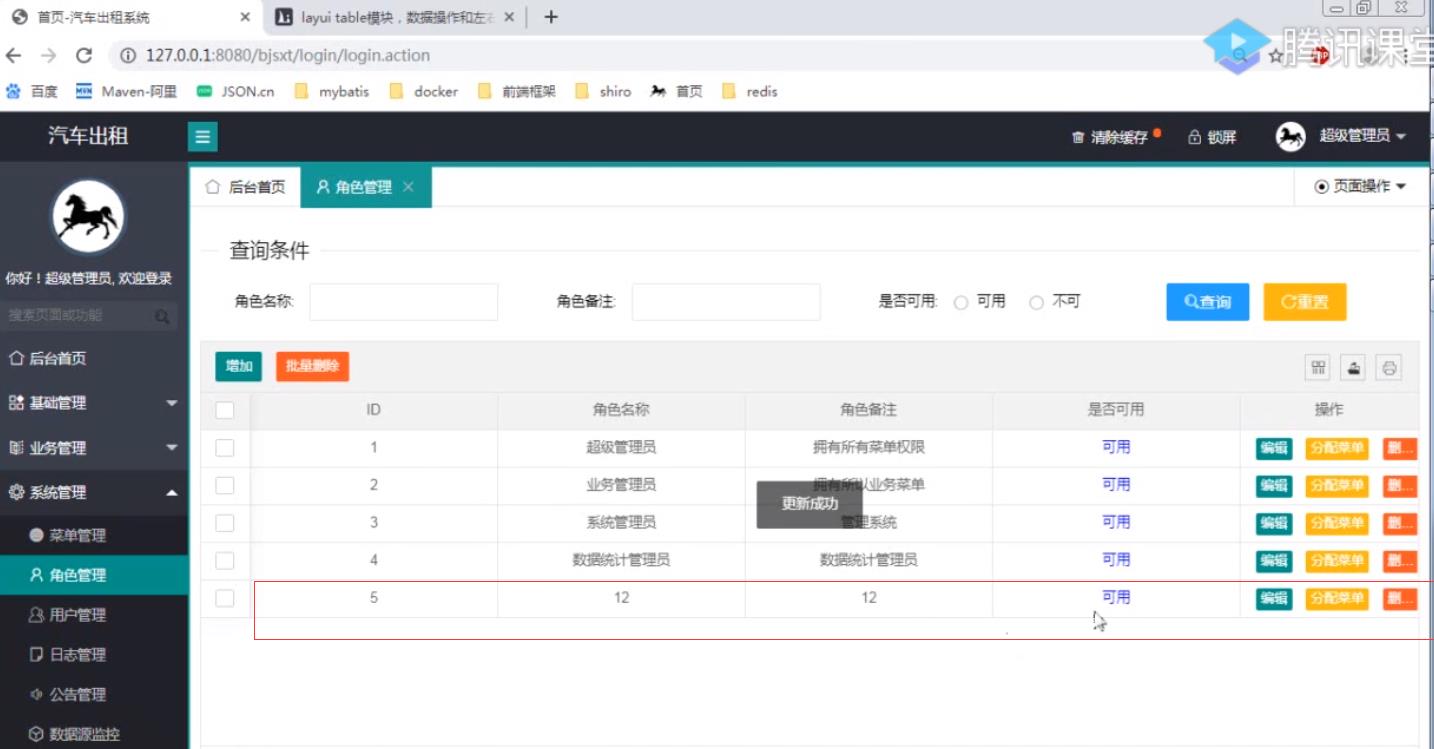
Task: Select the 不可 radio button
Action: coord(1036,302)
